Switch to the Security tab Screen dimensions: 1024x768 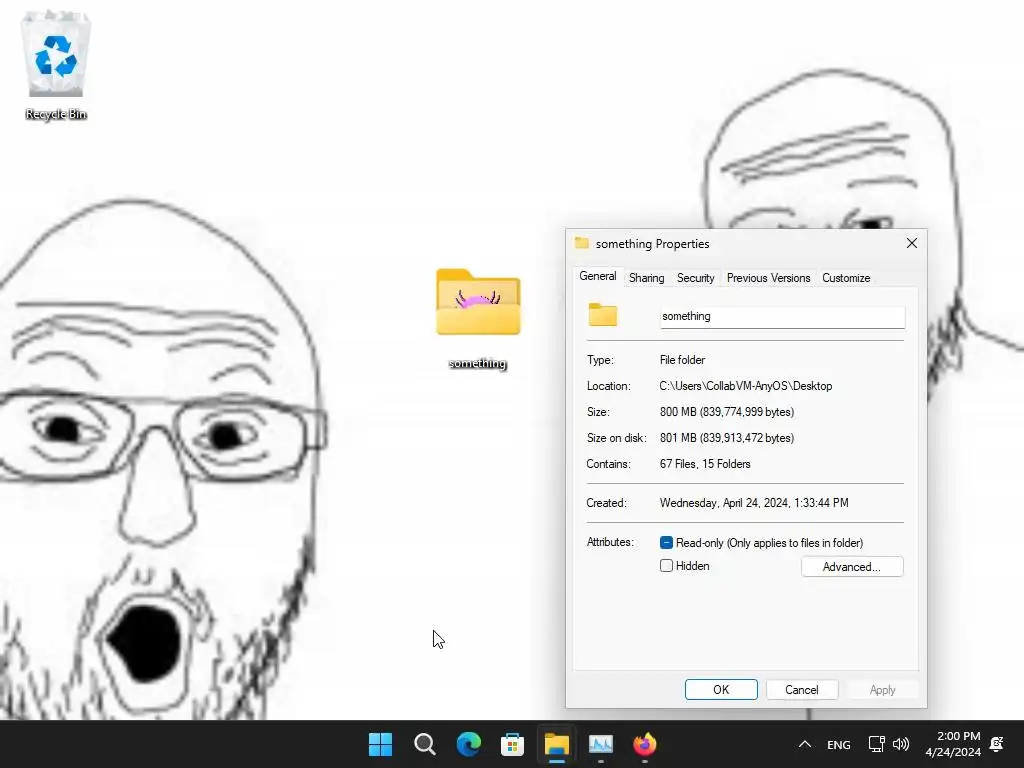(696, 278)
